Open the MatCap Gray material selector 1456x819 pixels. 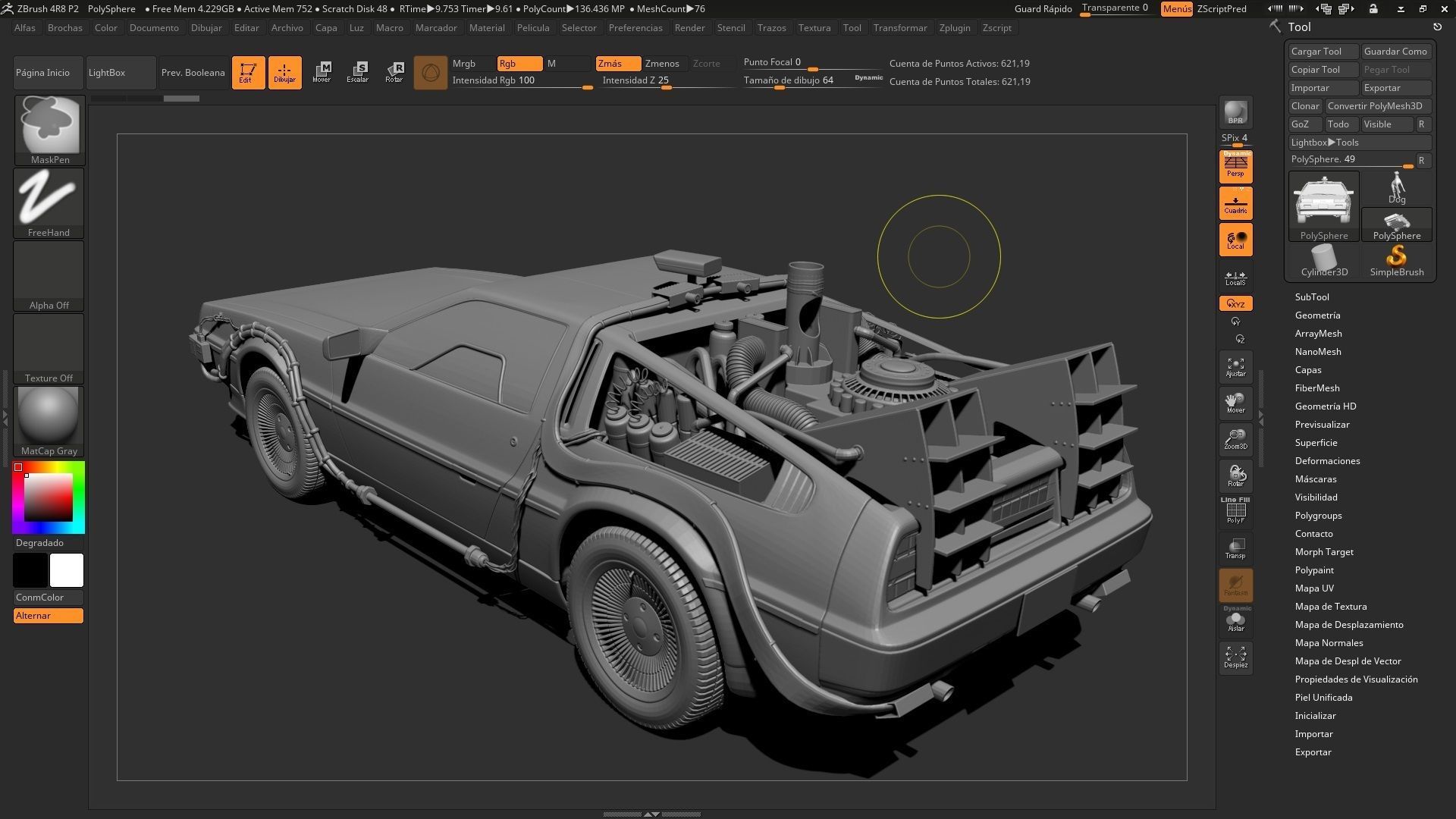pyautogui.click(x=49, y=422)
